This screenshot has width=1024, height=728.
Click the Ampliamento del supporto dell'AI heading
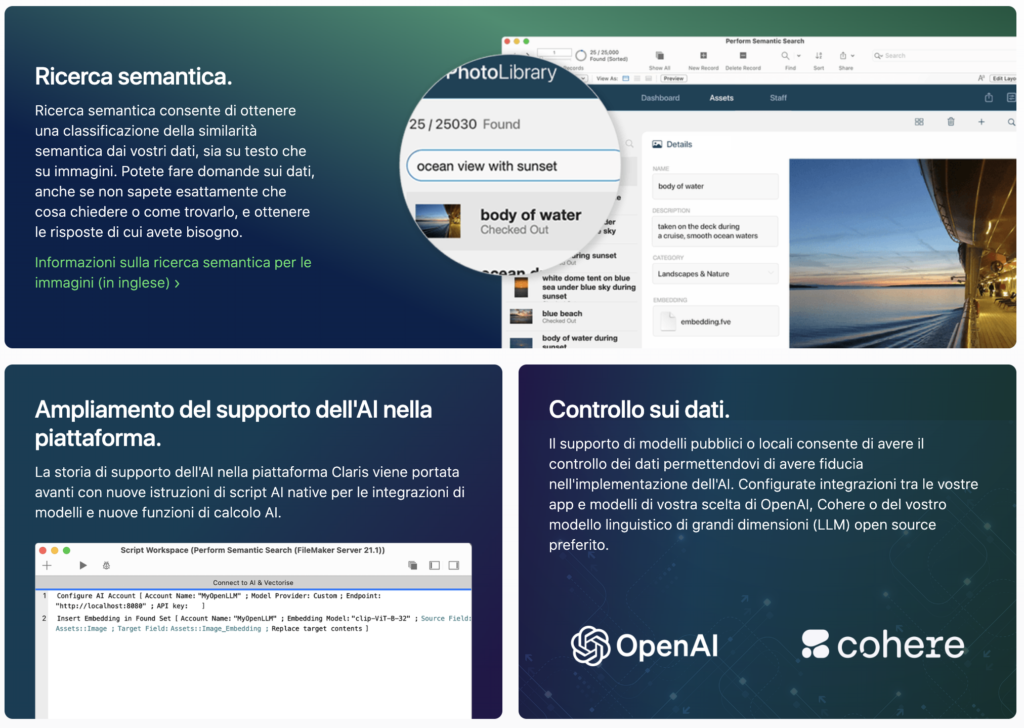[233, 424]
